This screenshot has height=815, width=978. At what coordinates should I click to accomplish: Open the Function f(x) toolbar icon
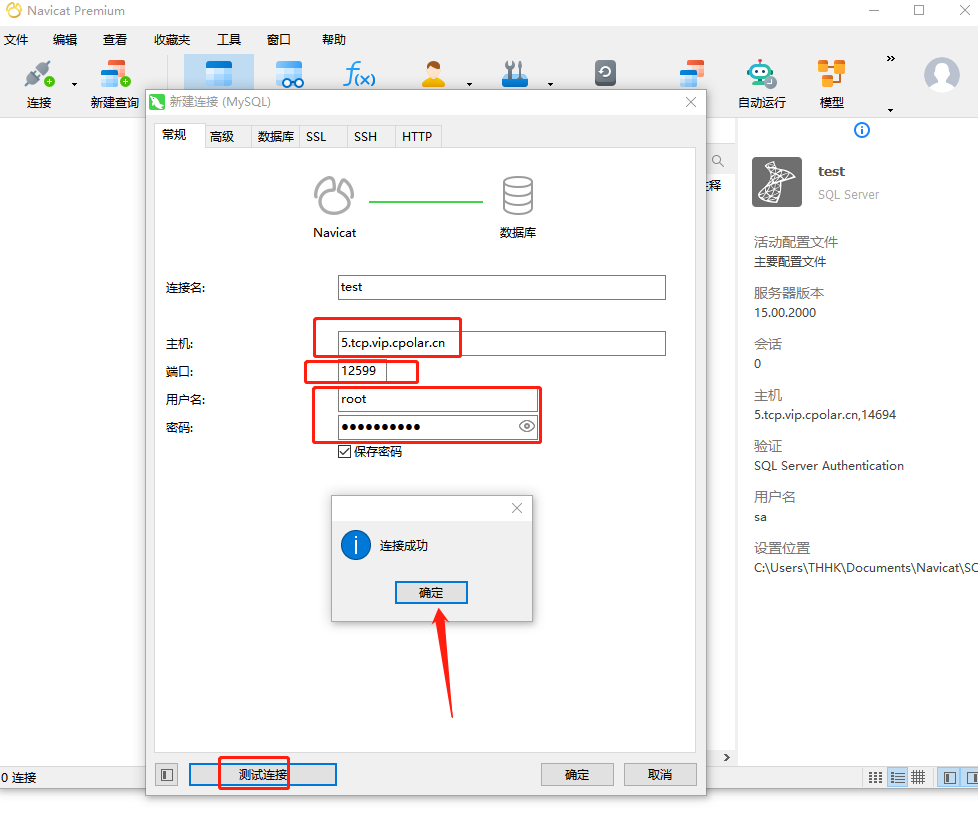[x=359, y=74]
